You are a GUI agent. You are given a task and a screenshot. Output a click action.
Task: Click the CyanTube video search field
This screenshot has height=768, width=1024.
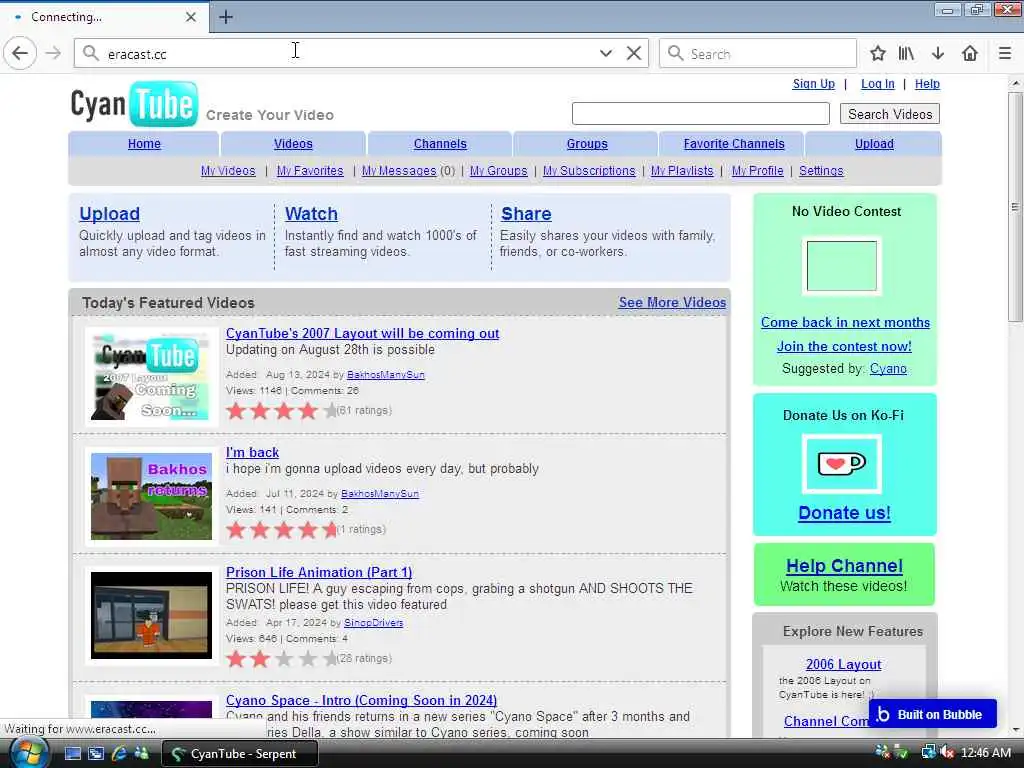click(701, 114)
